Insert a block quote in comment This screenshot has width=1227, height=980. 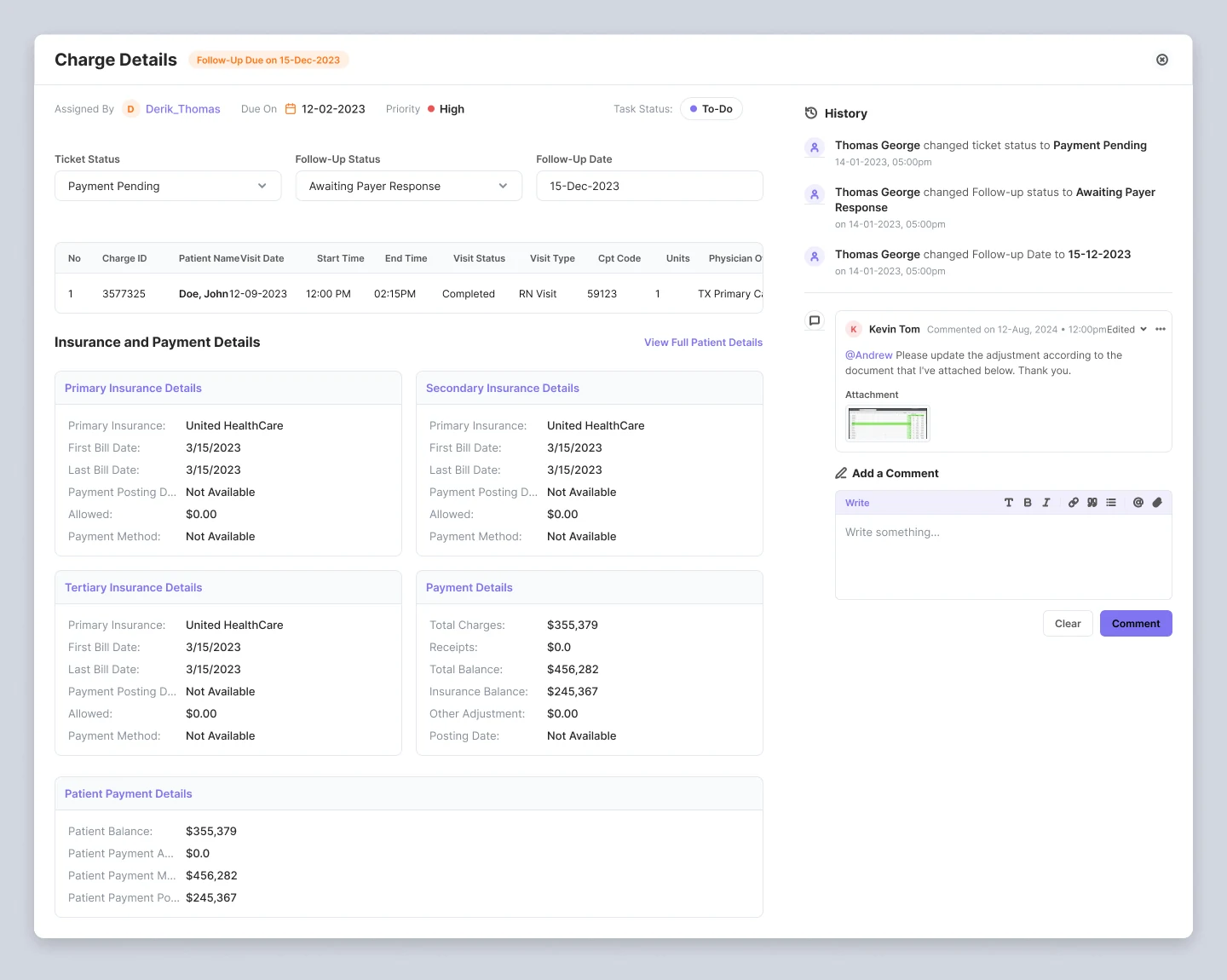point(1092,503)
